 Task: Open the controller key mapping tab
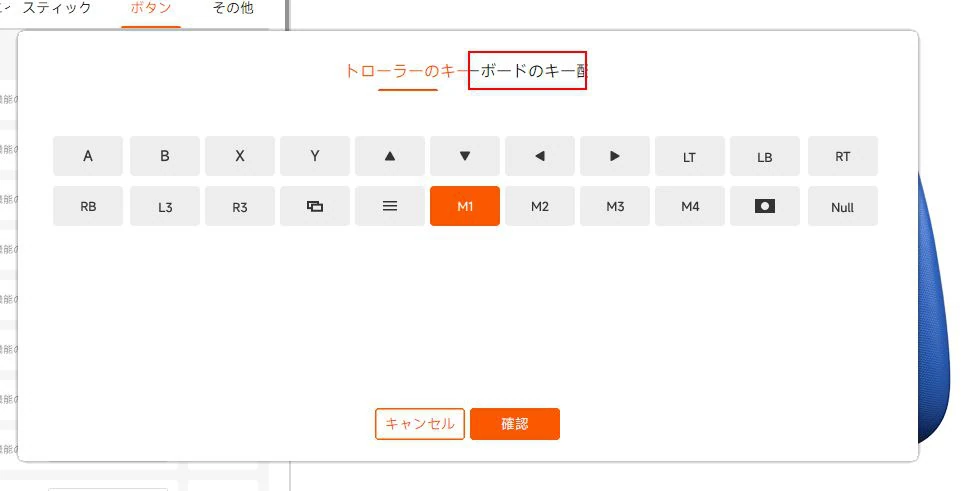point(406,71)
